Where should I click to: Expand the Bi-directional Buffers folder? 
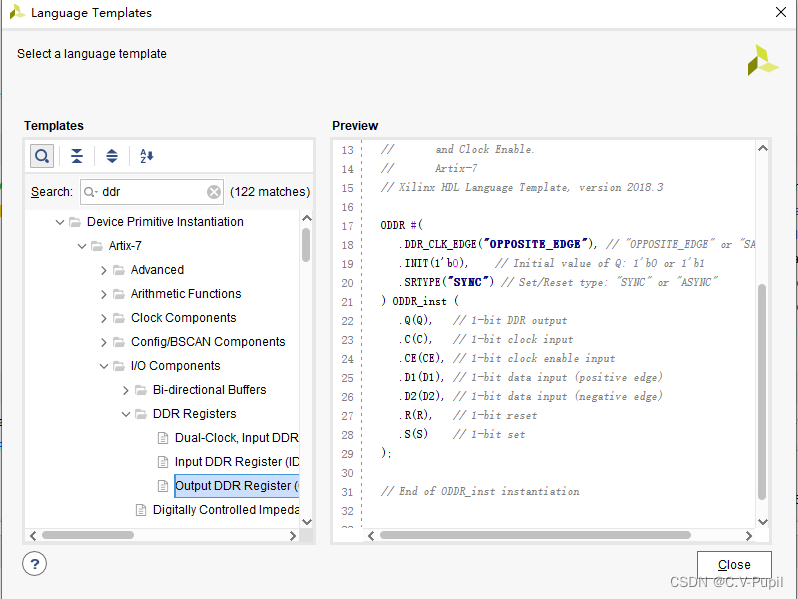tap(126, 390)
